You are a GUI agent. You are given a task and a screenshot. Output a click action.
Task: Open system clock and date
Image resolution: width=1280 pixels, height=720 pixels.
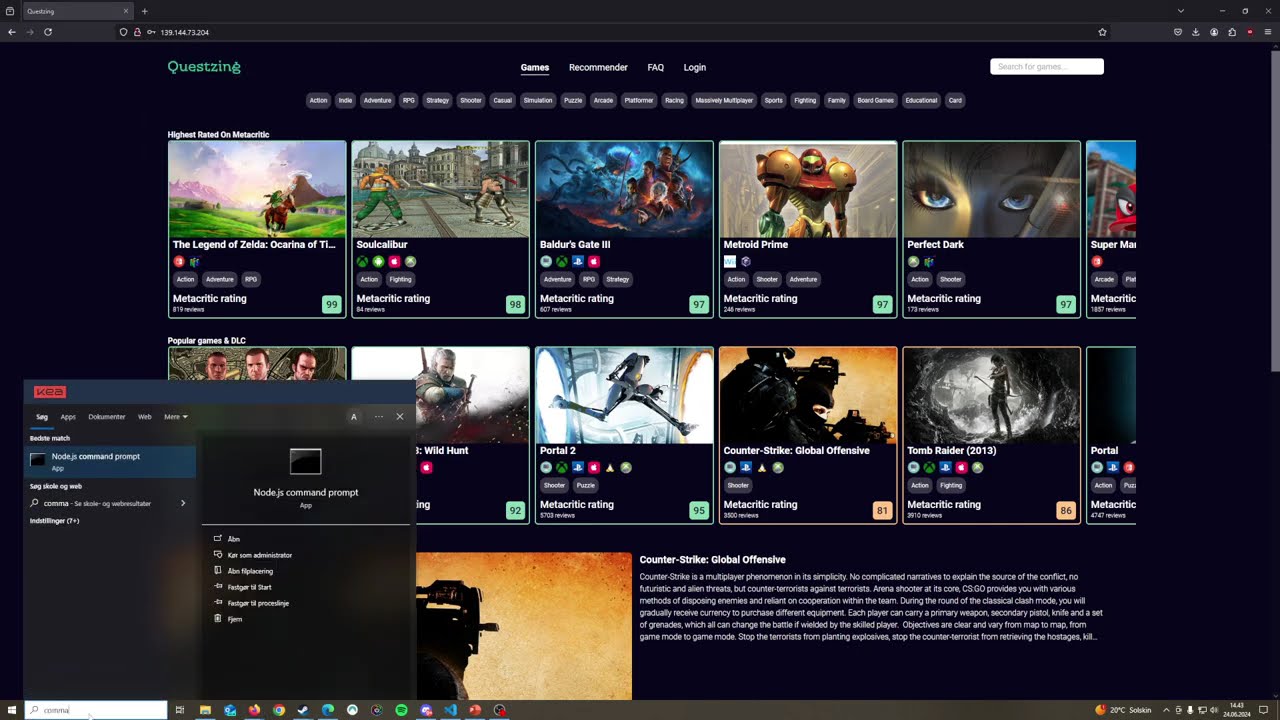(1238, 710)
